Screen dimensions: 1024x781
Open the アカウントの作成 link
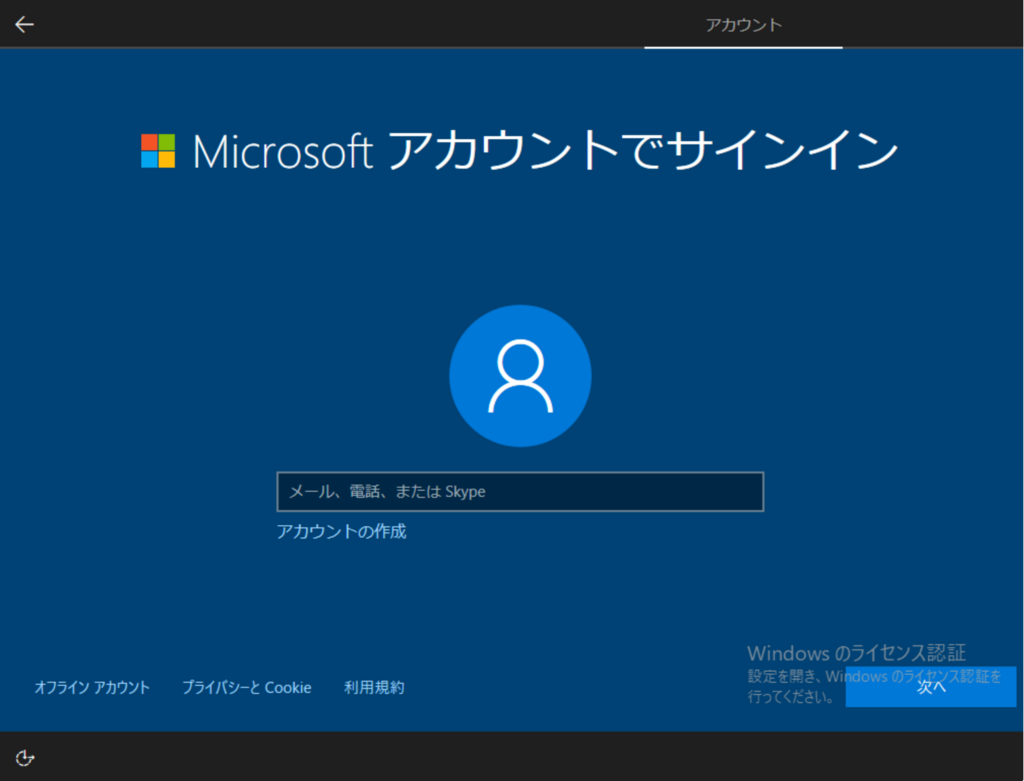click(341, 532)
